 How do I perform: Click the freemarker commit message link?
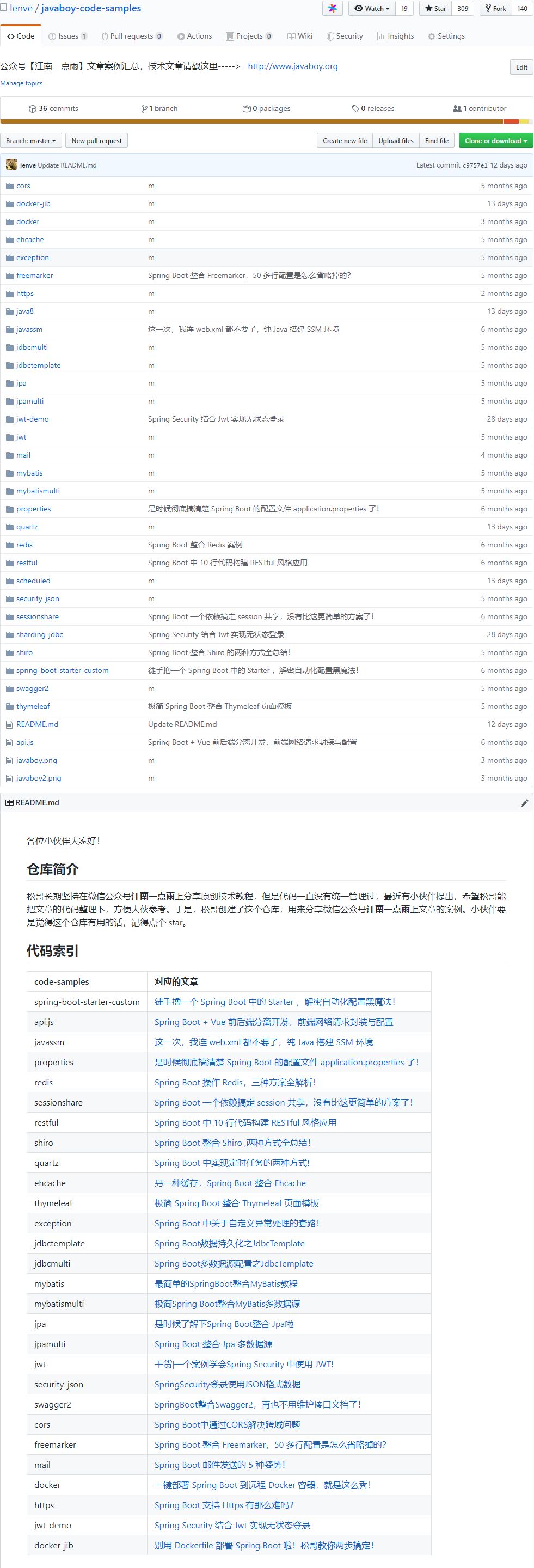point(249,276)
